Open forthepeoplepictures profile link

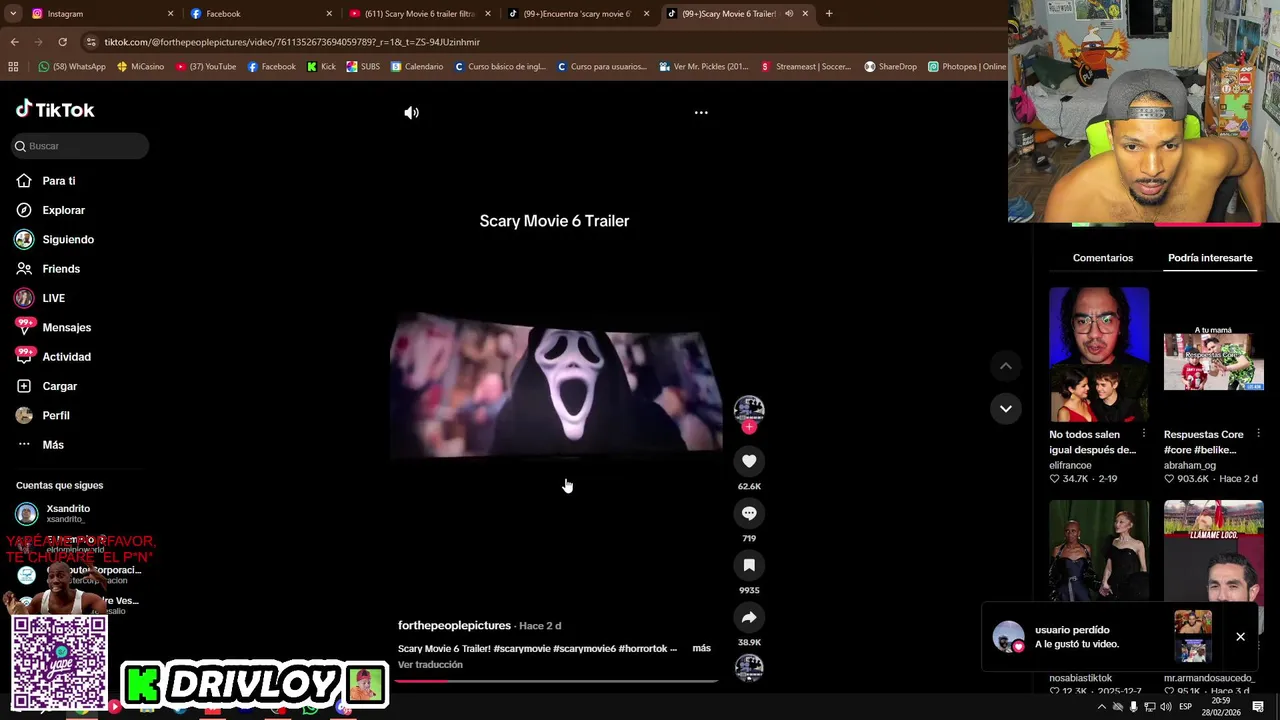tap(454, 625)
